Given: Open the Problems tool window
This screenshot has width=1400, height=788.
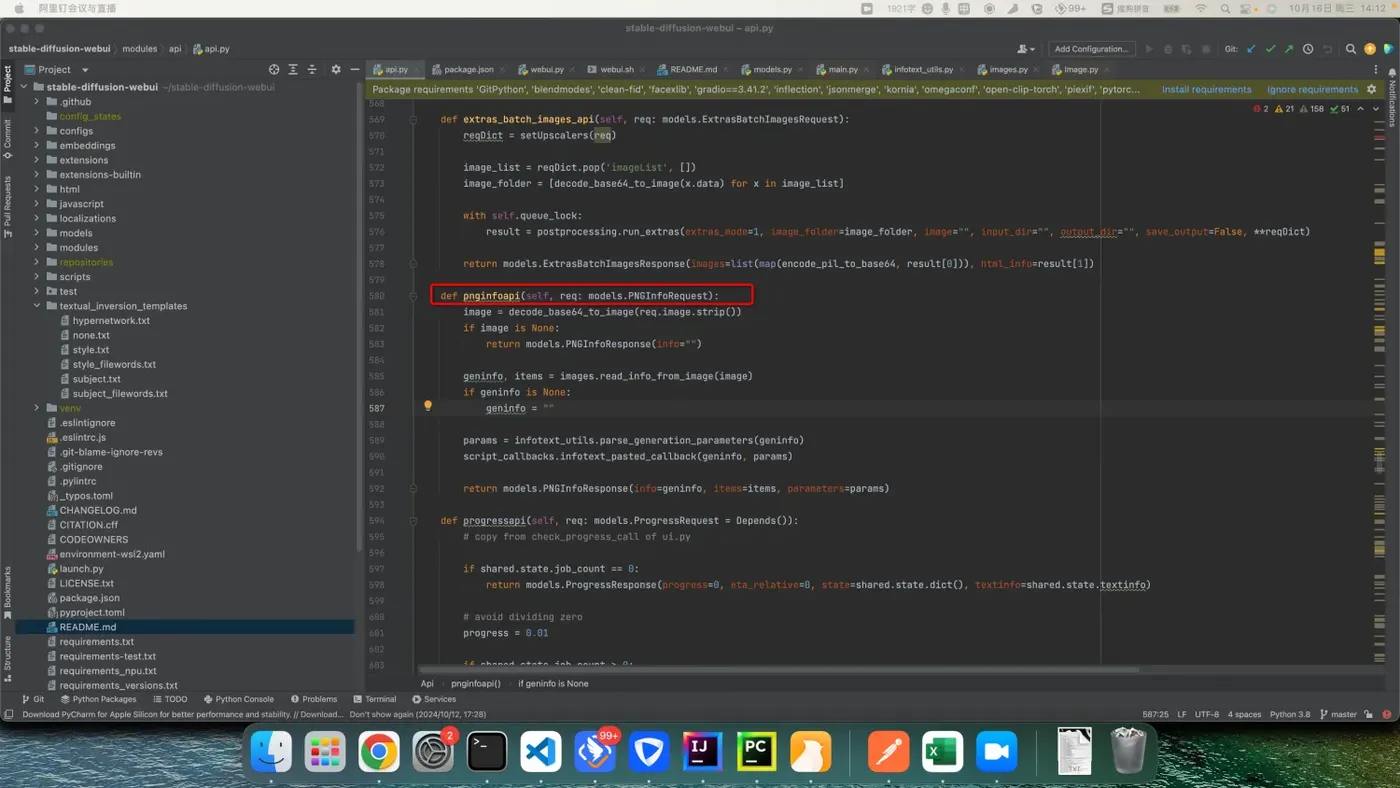Looking at the screenshot, I should tap(314, 699).
